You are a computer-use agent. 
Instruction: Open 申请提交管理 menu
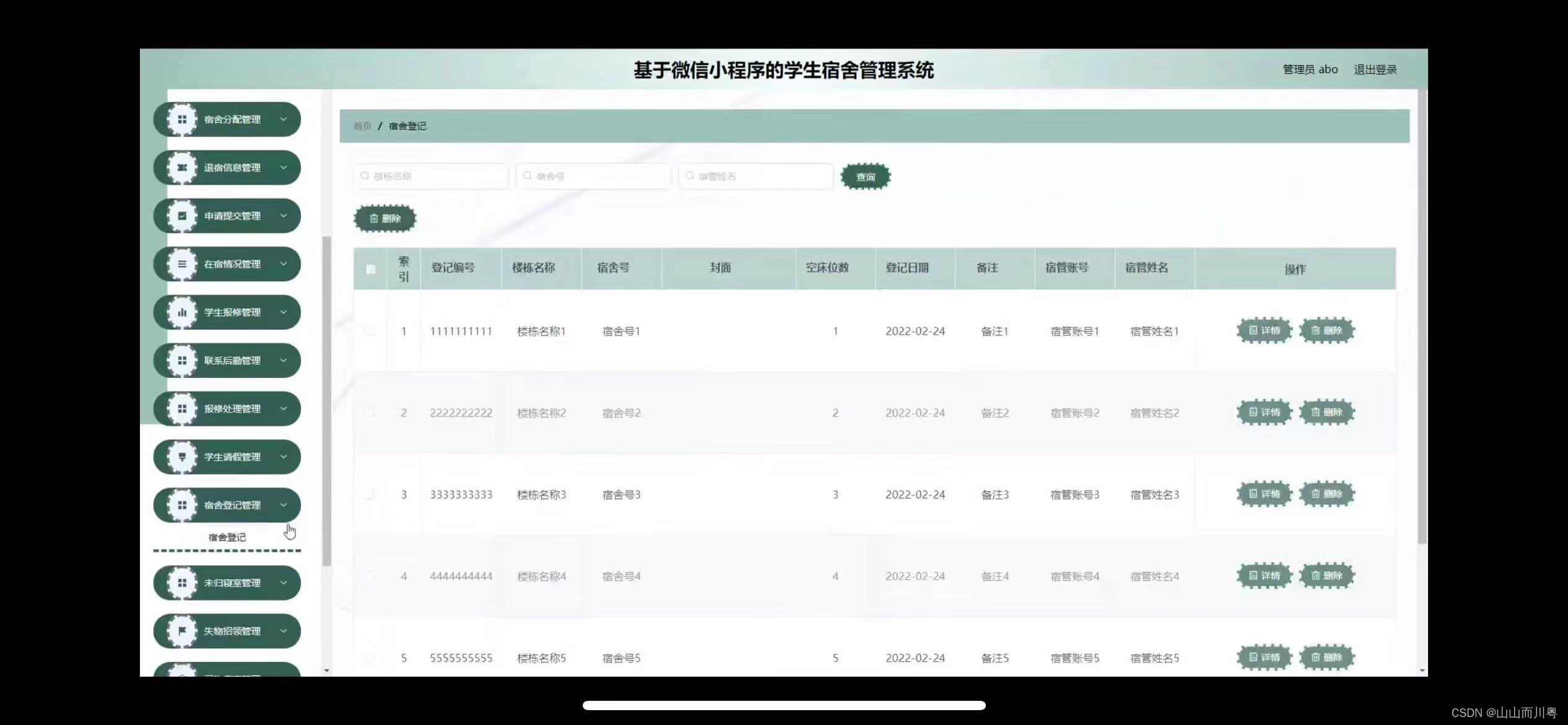227,216
